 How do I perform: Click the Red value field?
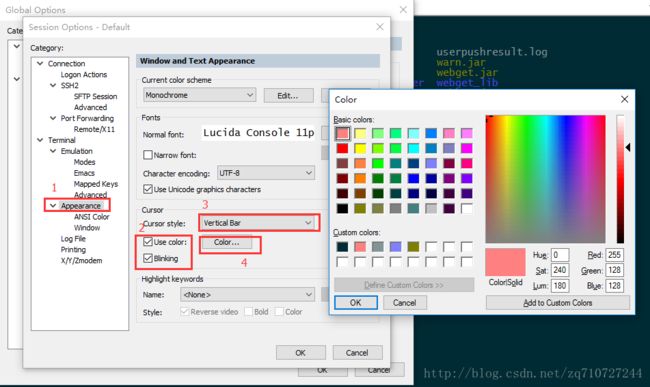(x=614, y=255)
